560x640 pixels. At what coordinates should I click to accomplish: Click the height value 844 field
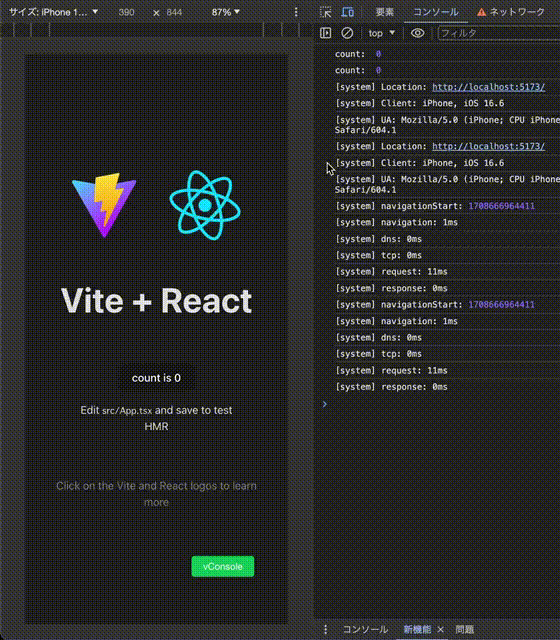click(174, 12)
